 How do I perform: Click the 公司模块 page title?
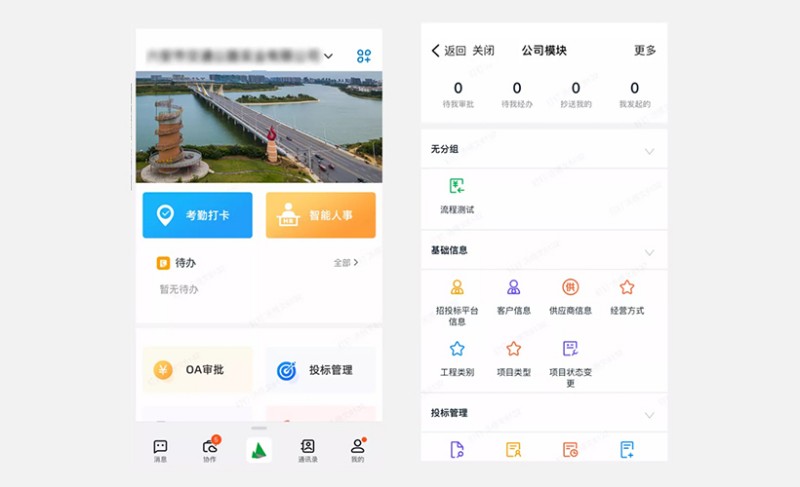(544, 50)
